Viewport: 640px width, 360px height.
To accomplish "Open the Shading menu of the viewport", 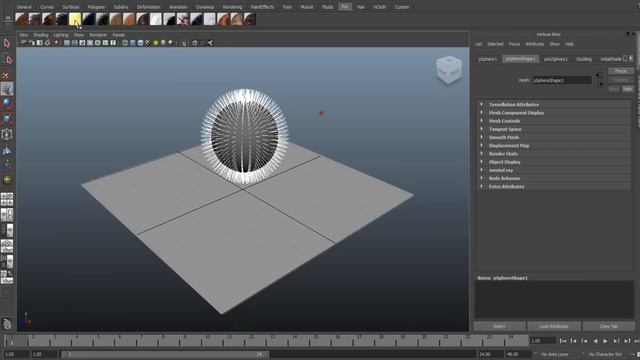I will pos(41,35).
